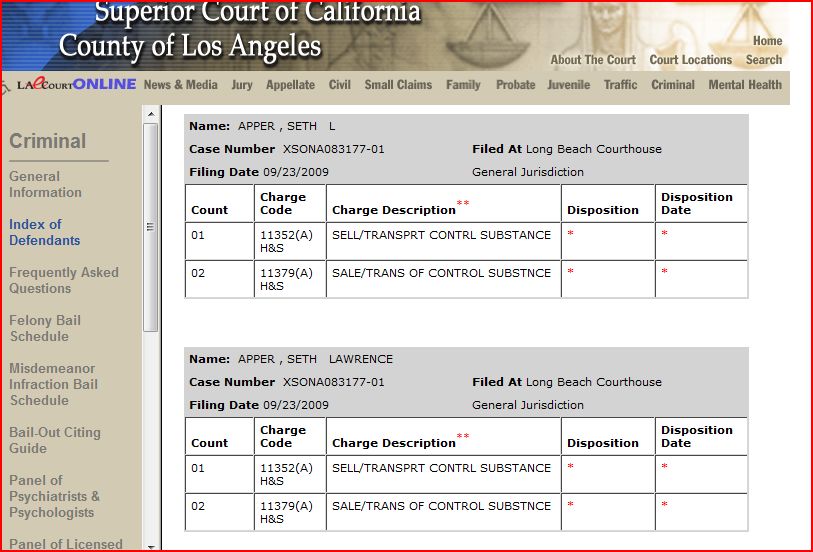Click name APPER, SETH L
The height and width of the screenshot is (552, 813).
click(287, 126)
